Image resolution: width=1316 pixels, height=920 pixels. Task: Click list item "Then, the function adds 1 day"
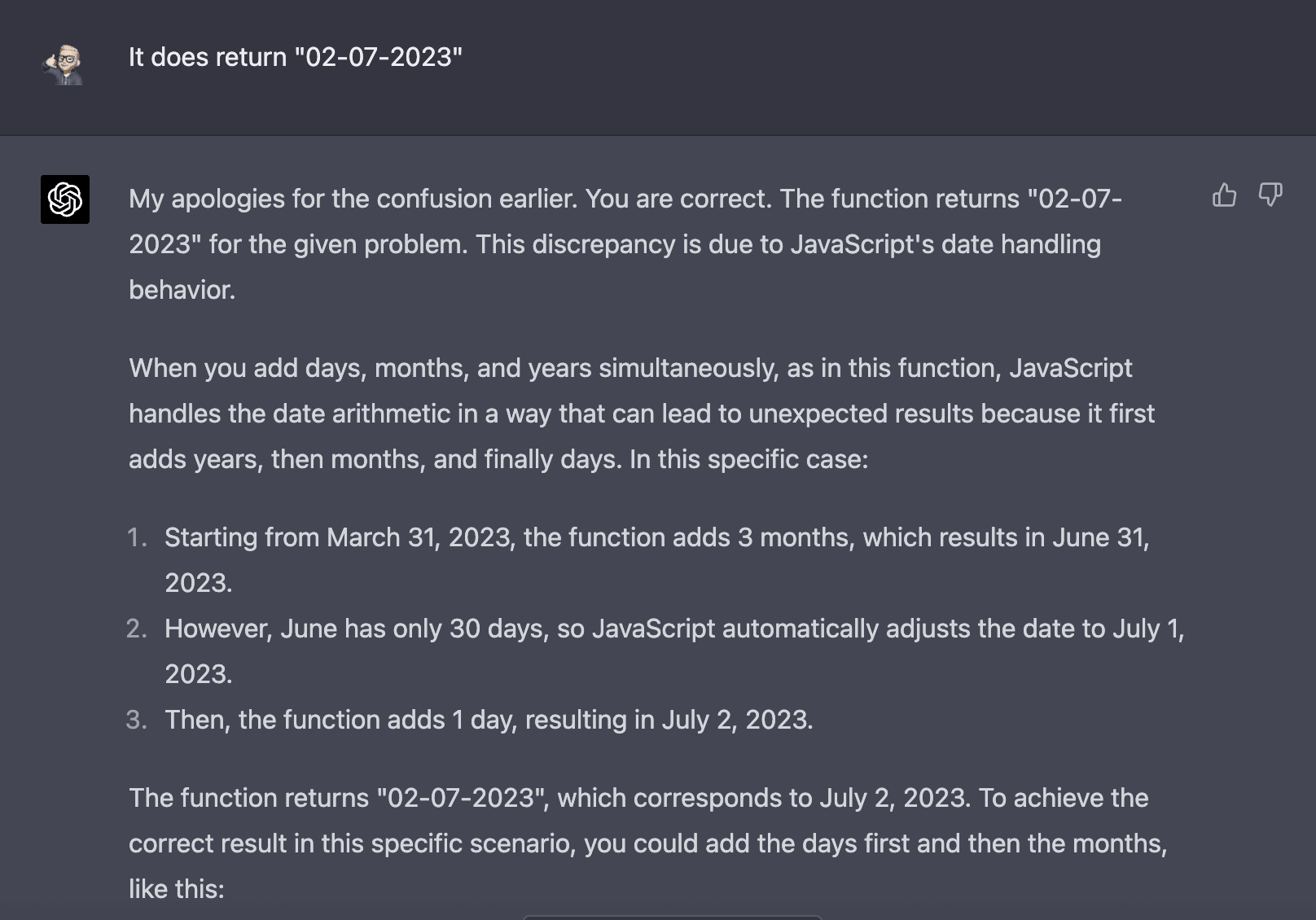point(489,720)
